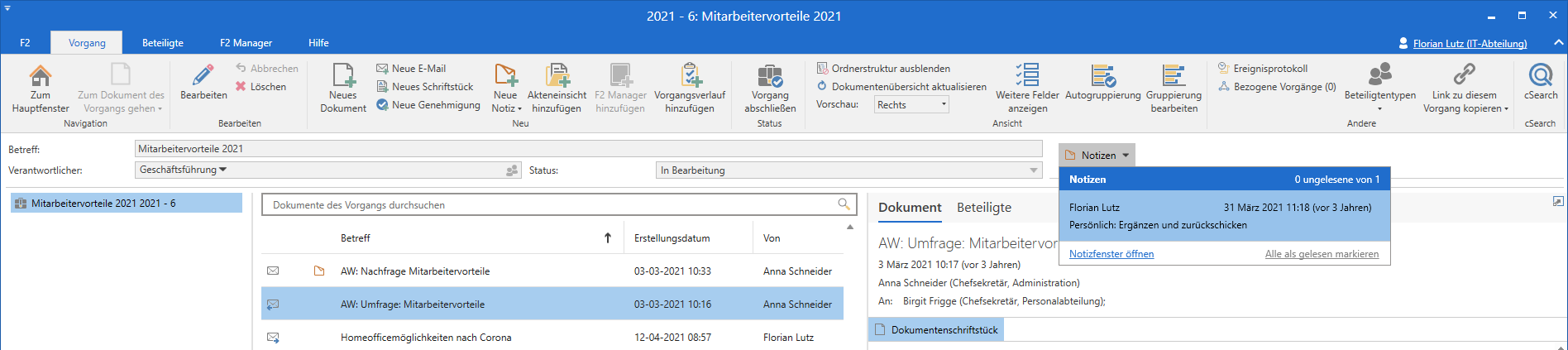Click Gruppierung bearbeiten icon
This screenshot has height=350, width=1568.
click(1174, 77)
